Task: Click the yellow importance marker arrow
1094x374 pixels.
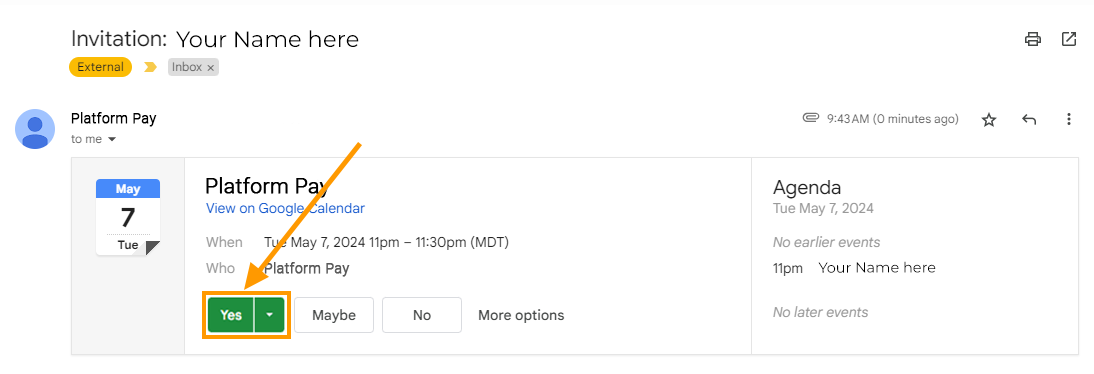Action: [150, 67]
